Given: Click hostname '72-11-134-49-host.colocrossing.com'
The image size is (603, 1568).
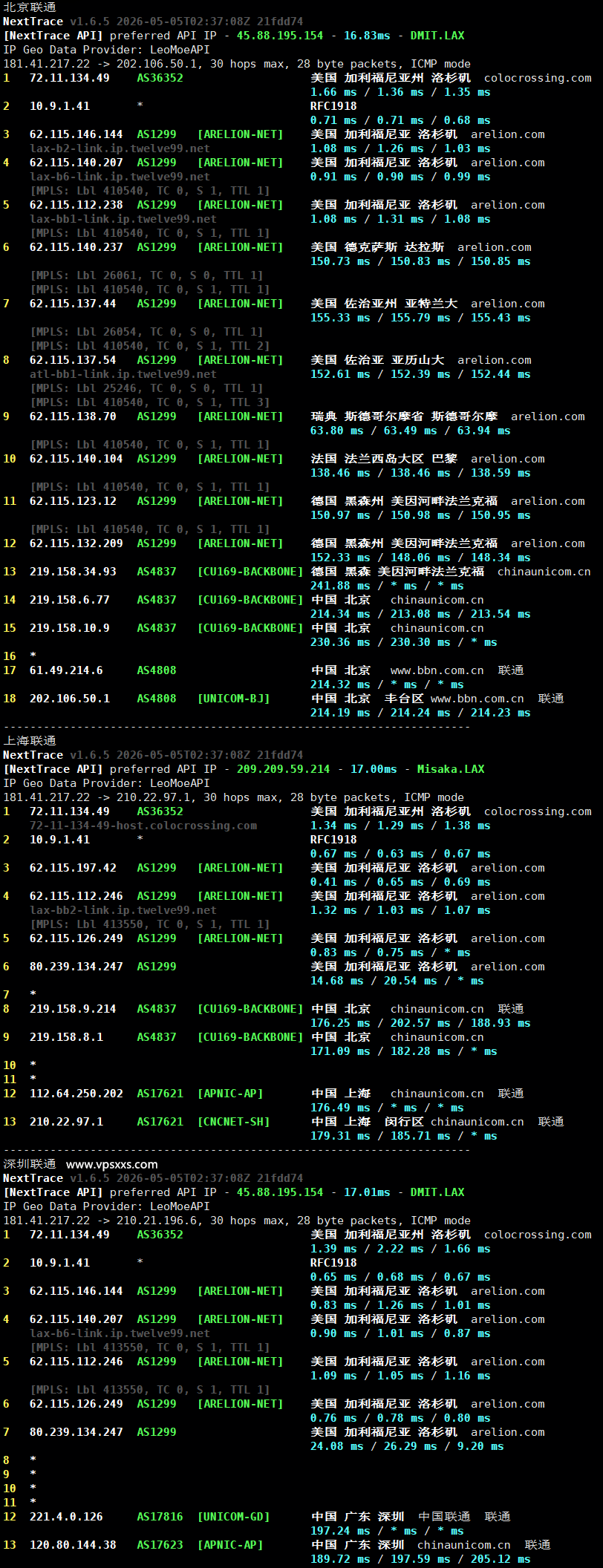Looking at the screenshot, I should [x=143, y=825].
